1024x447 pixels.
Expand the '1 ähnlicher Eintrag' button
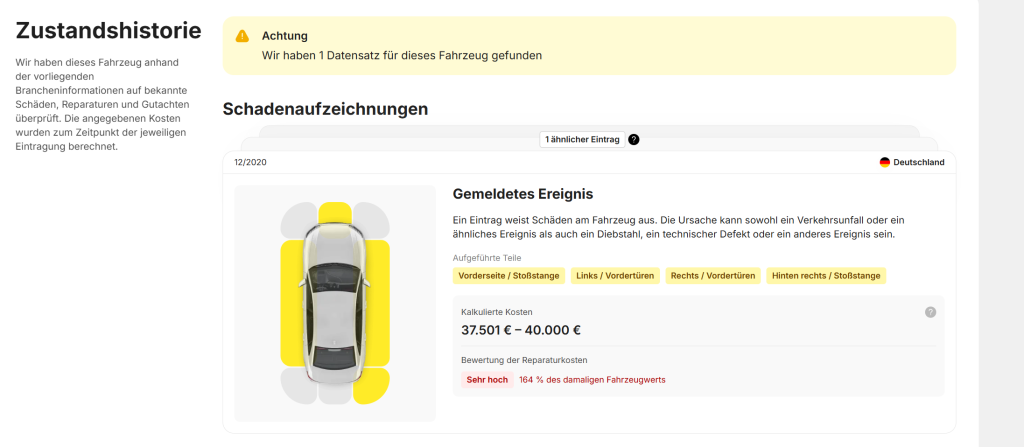(583, 139)
